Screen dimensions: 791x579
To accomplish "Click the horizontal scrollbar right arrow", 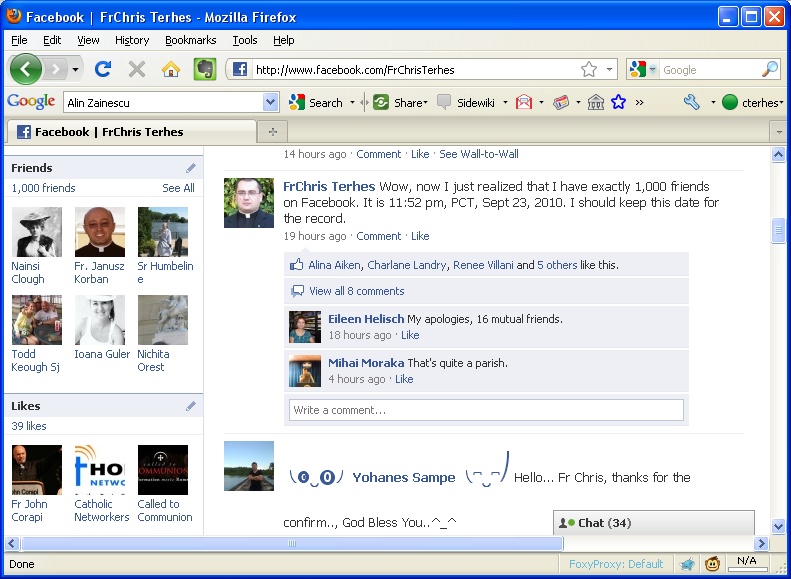I will 761,544.
